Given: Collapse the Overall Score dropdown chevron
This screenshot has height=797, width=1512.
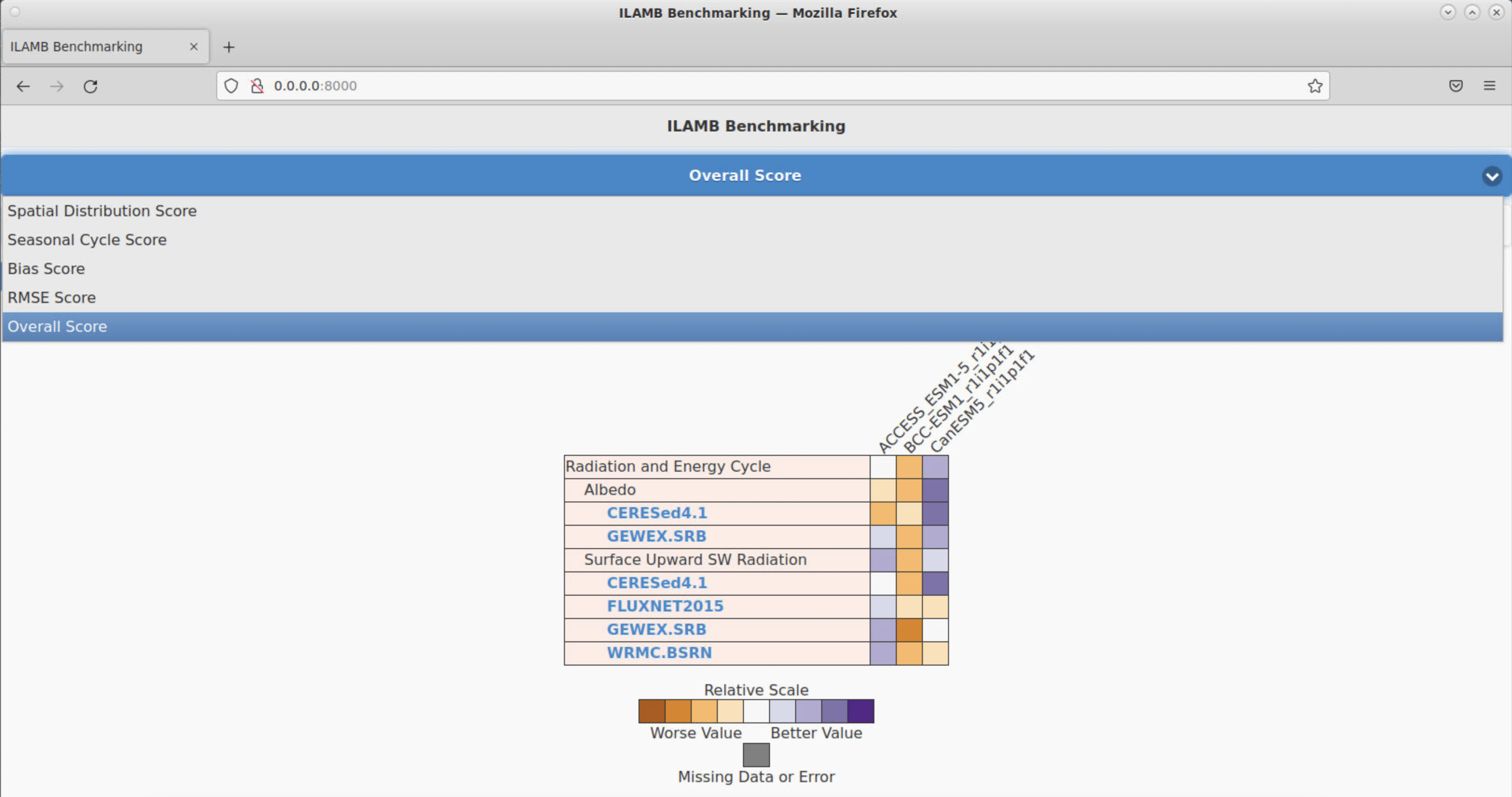Looking at the screenshot, I should click(x=1492, y=176).
